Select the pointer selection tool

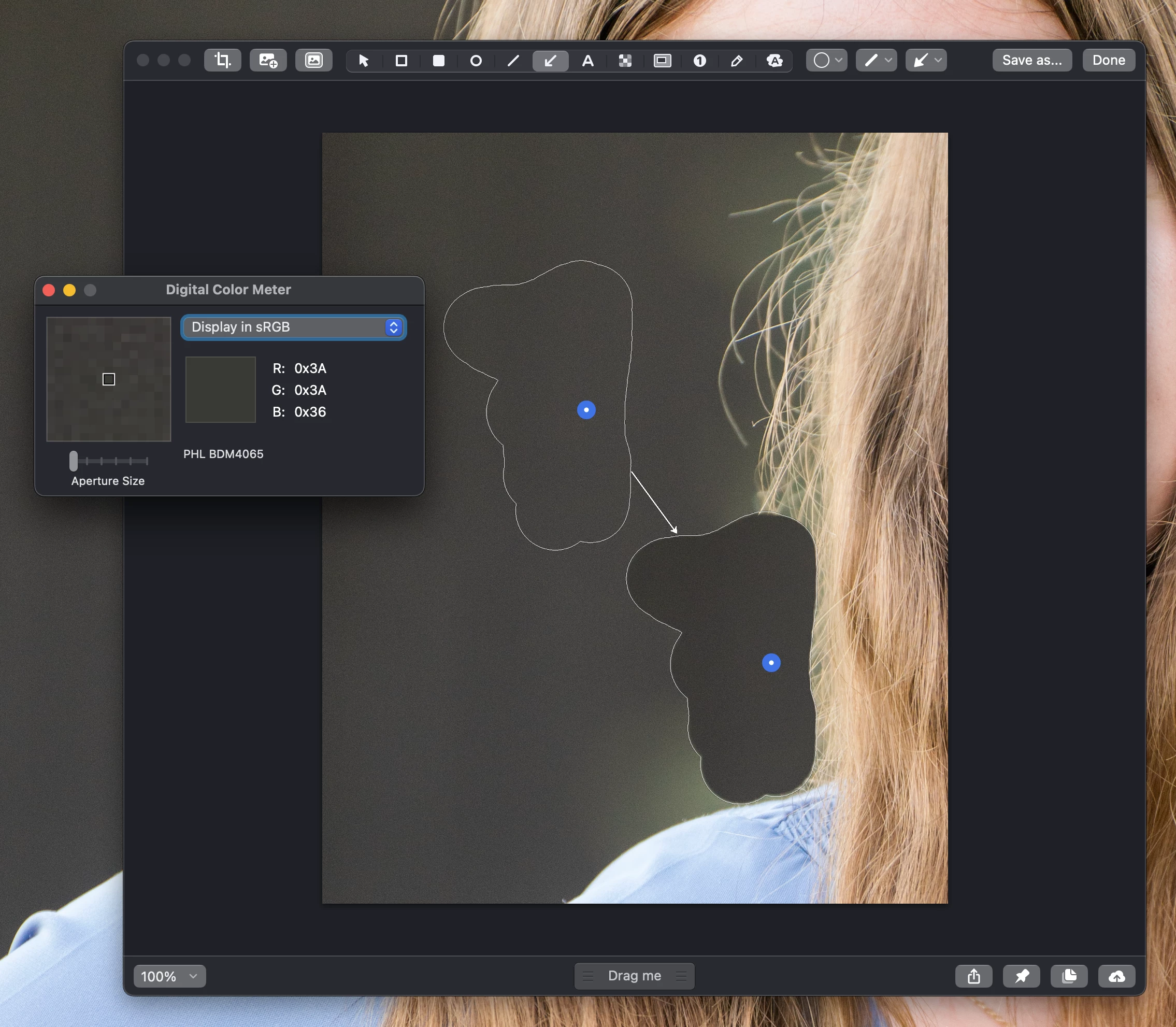point(363,61)
